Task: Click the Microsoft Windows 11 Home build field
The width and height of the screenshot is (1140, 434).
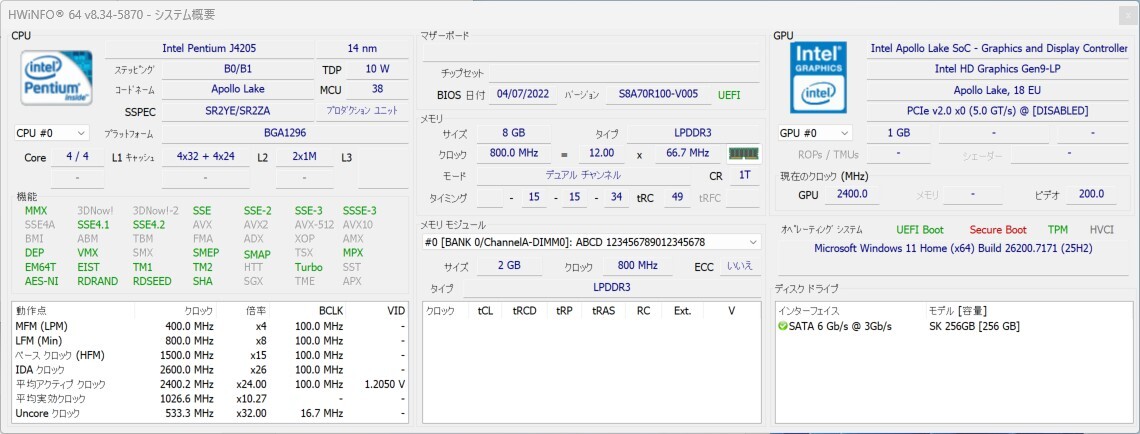Action: (x=952, y=249)
